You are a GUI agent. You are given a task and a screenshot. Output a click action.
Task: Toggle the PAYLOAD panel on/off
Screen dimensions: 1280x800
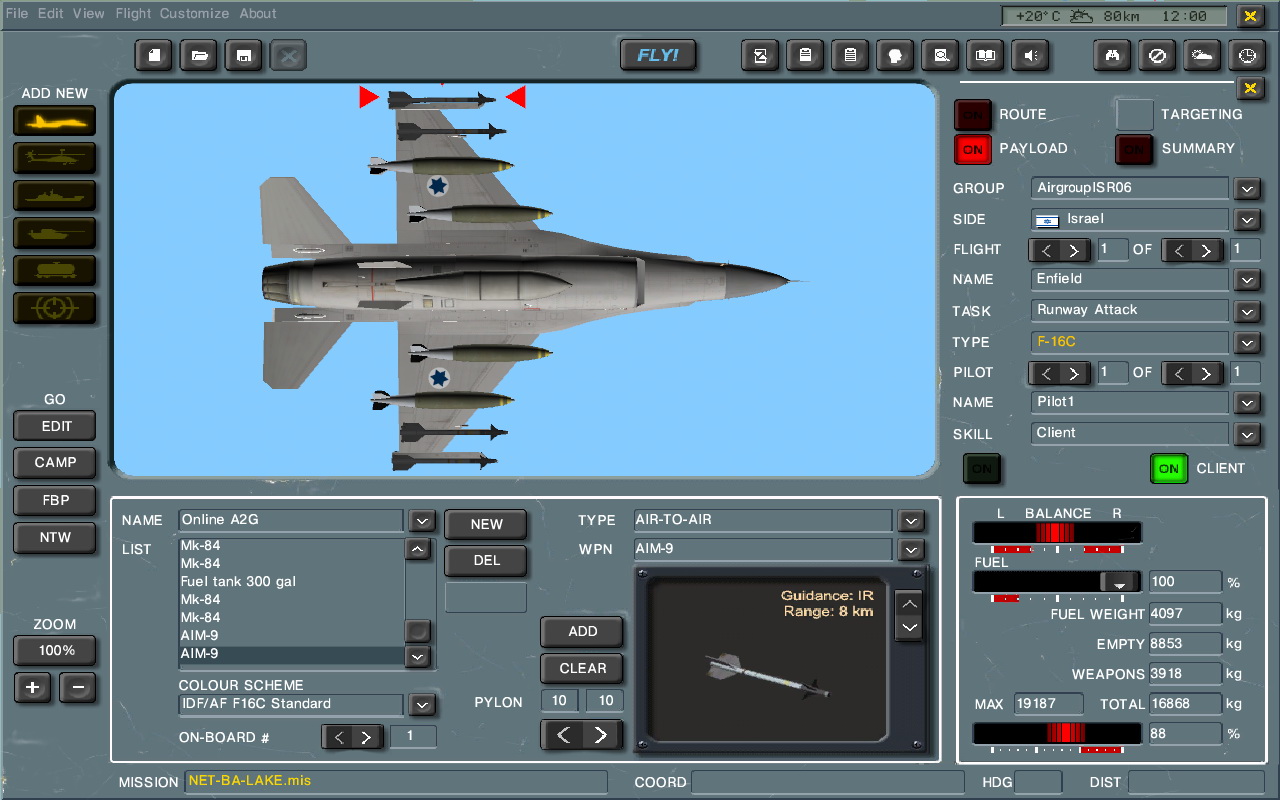click(x=972, y=149)
